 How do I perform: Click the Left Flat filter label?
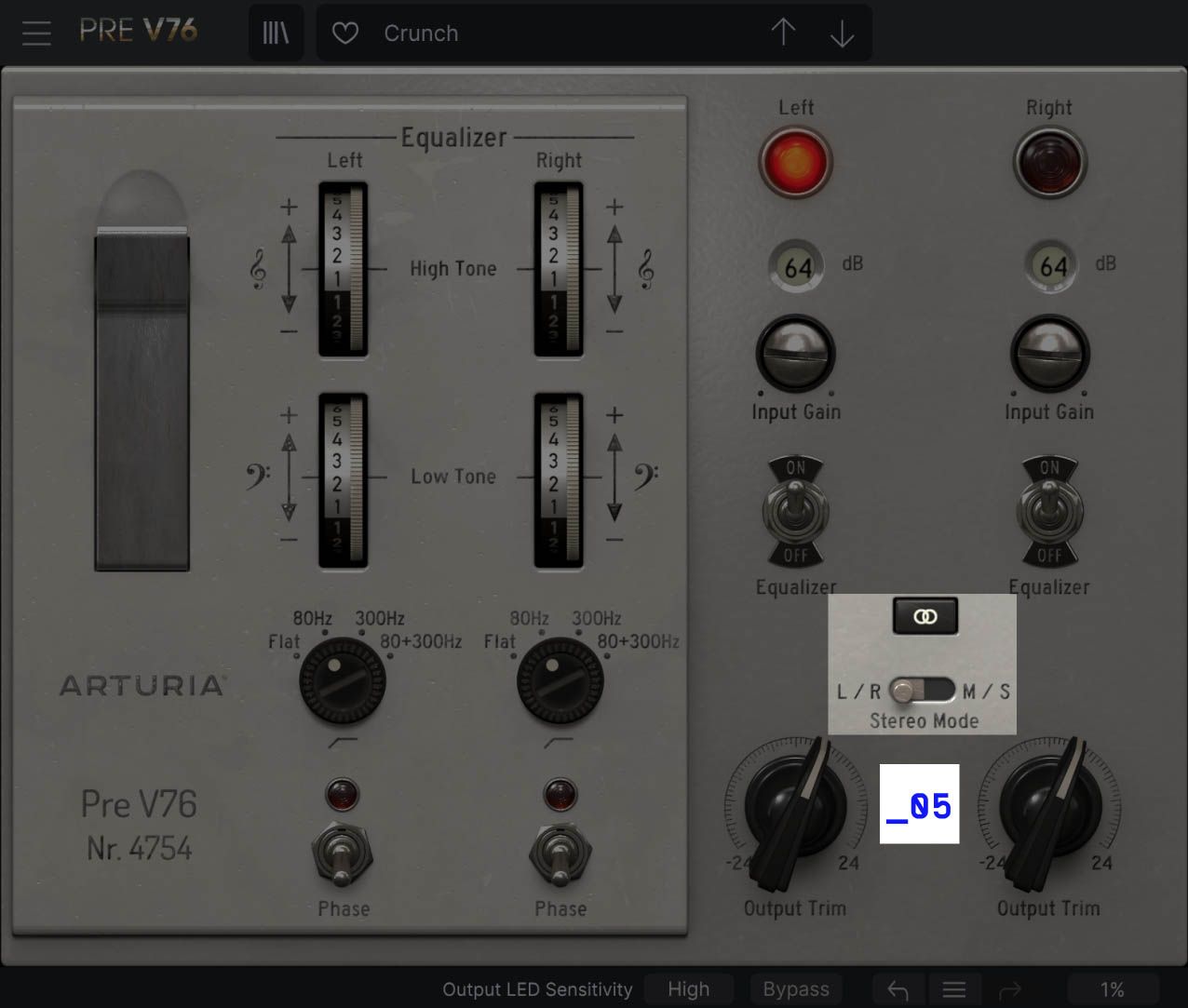284,641
